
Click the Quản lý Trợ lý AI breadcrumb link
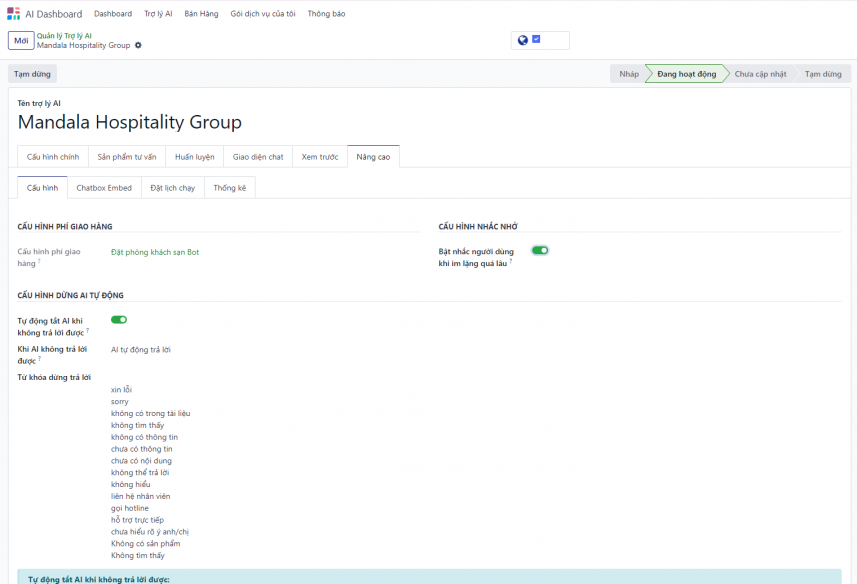[x=64, y=35]
